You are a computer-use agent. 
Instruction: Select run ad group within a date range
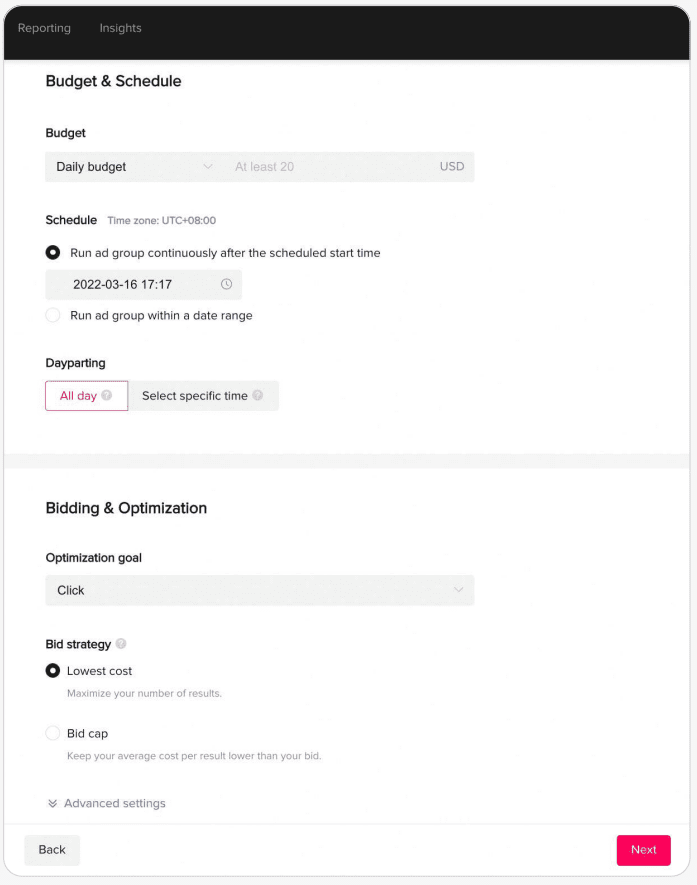[53, 315]
